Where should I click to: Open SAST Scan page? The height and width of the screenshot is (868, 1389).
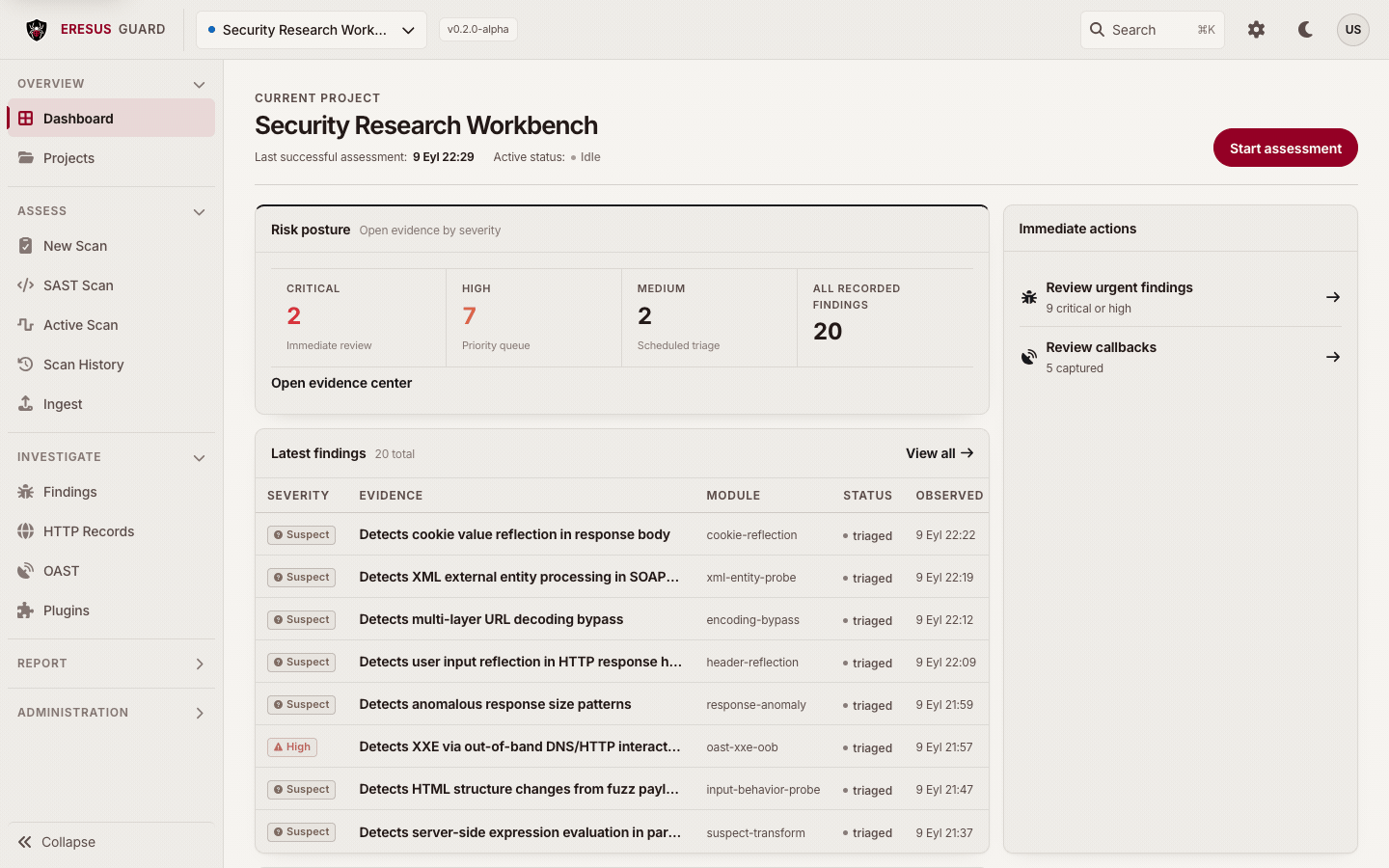pos(111,285)
